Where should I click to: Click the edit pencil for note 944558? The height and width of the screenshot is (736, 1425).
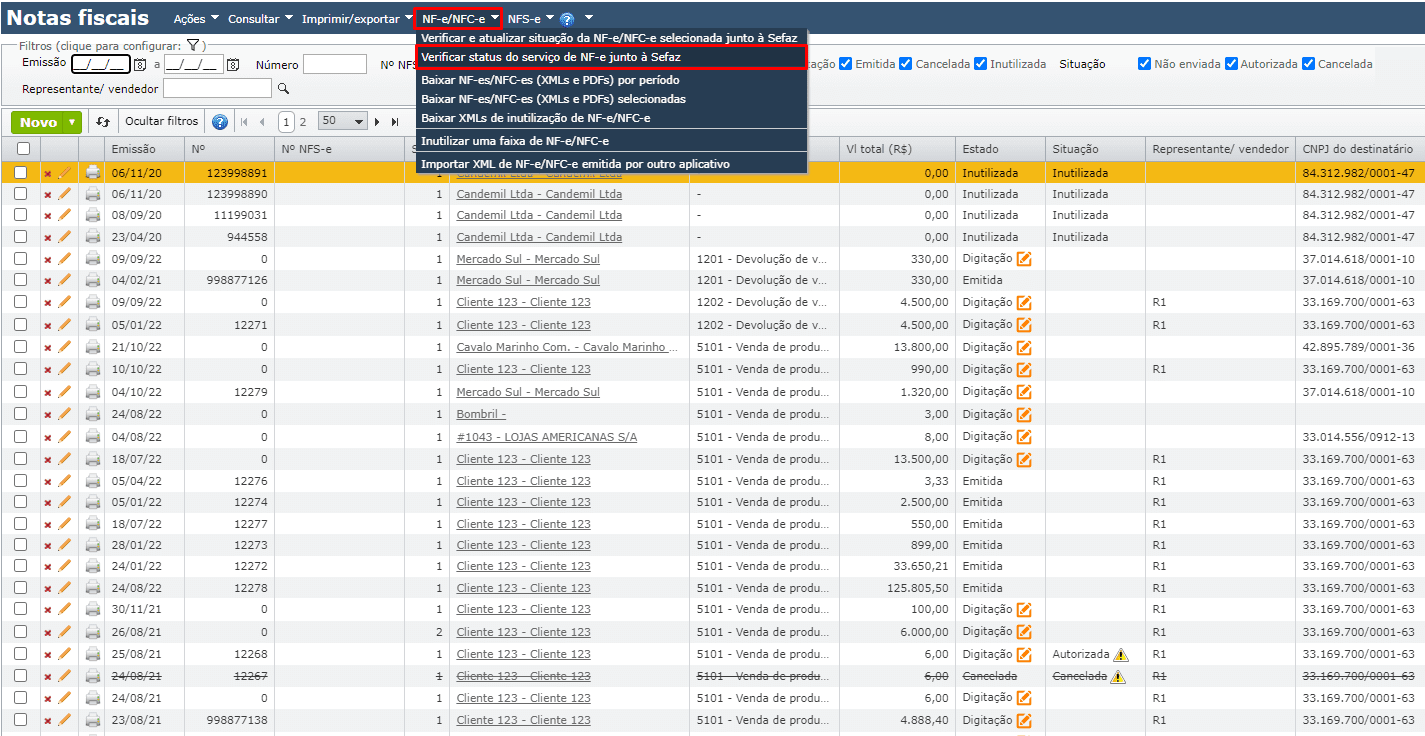pyautogui.click(x=64, y=237)
